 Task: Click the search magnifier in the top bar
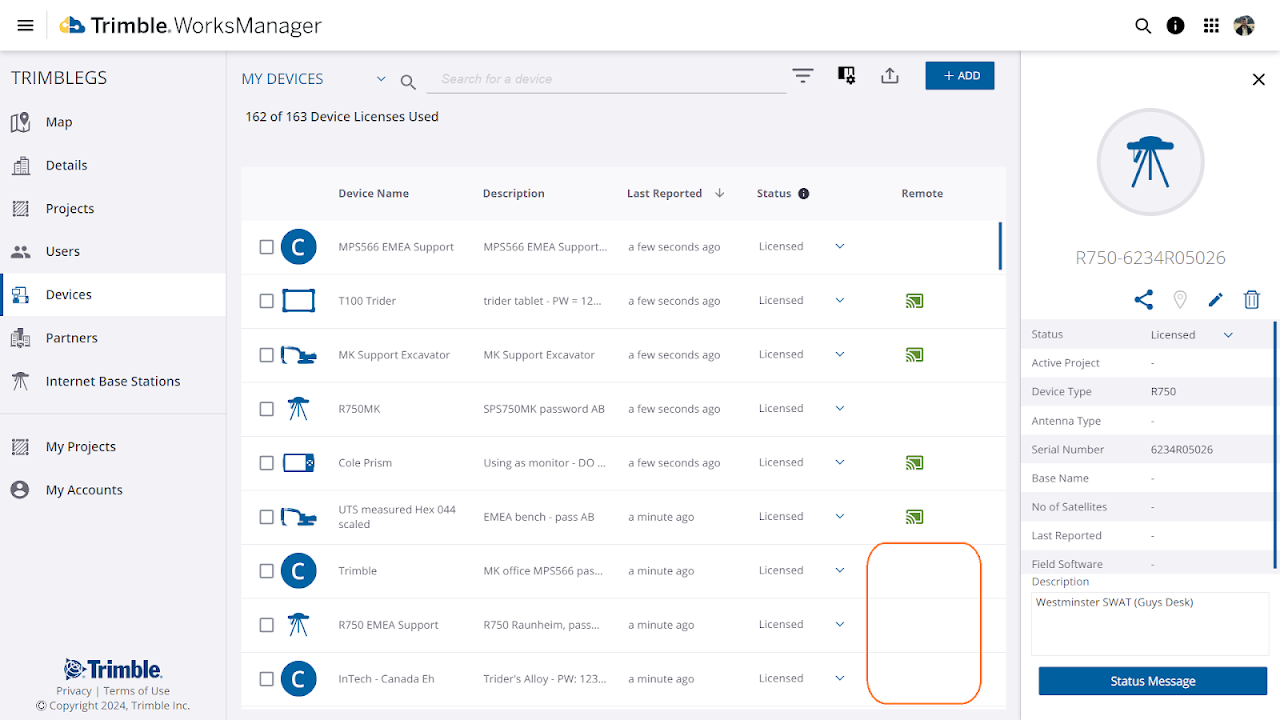1143,26
